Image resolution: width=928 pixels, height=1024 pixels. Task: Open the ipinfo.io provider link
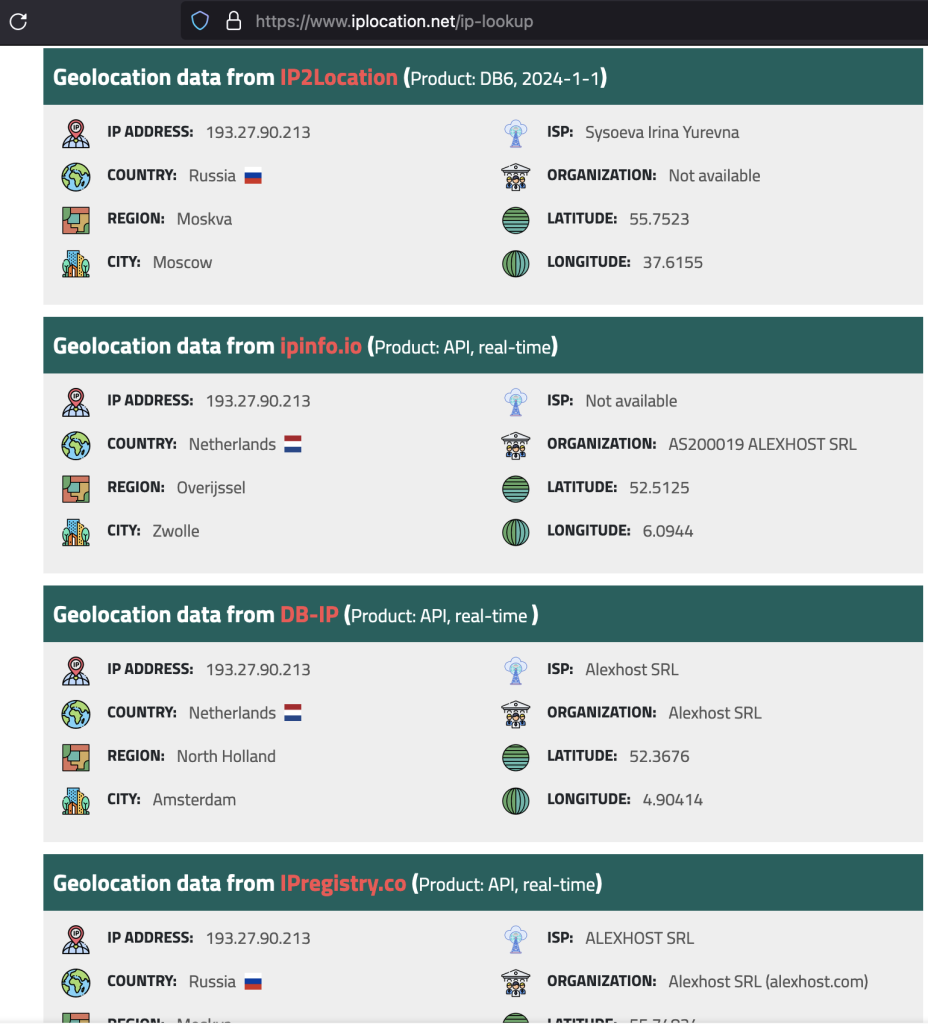(x=320, y=346)
